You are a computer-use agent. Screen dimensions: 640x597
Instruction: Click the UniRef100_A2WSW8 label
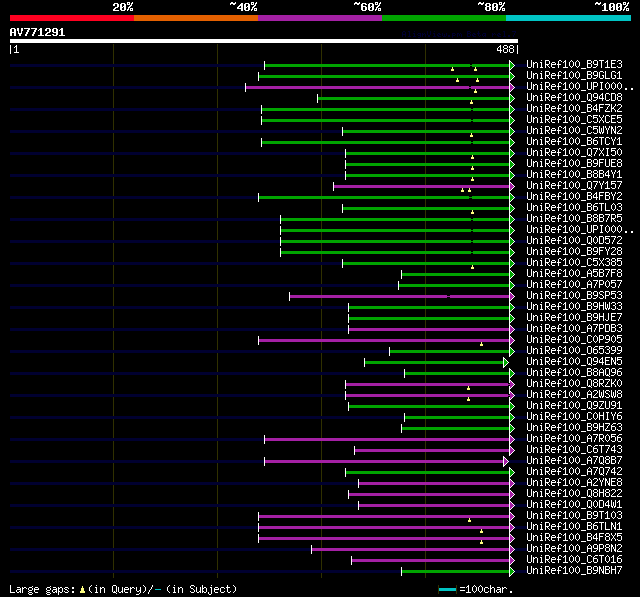click(574, 395)
